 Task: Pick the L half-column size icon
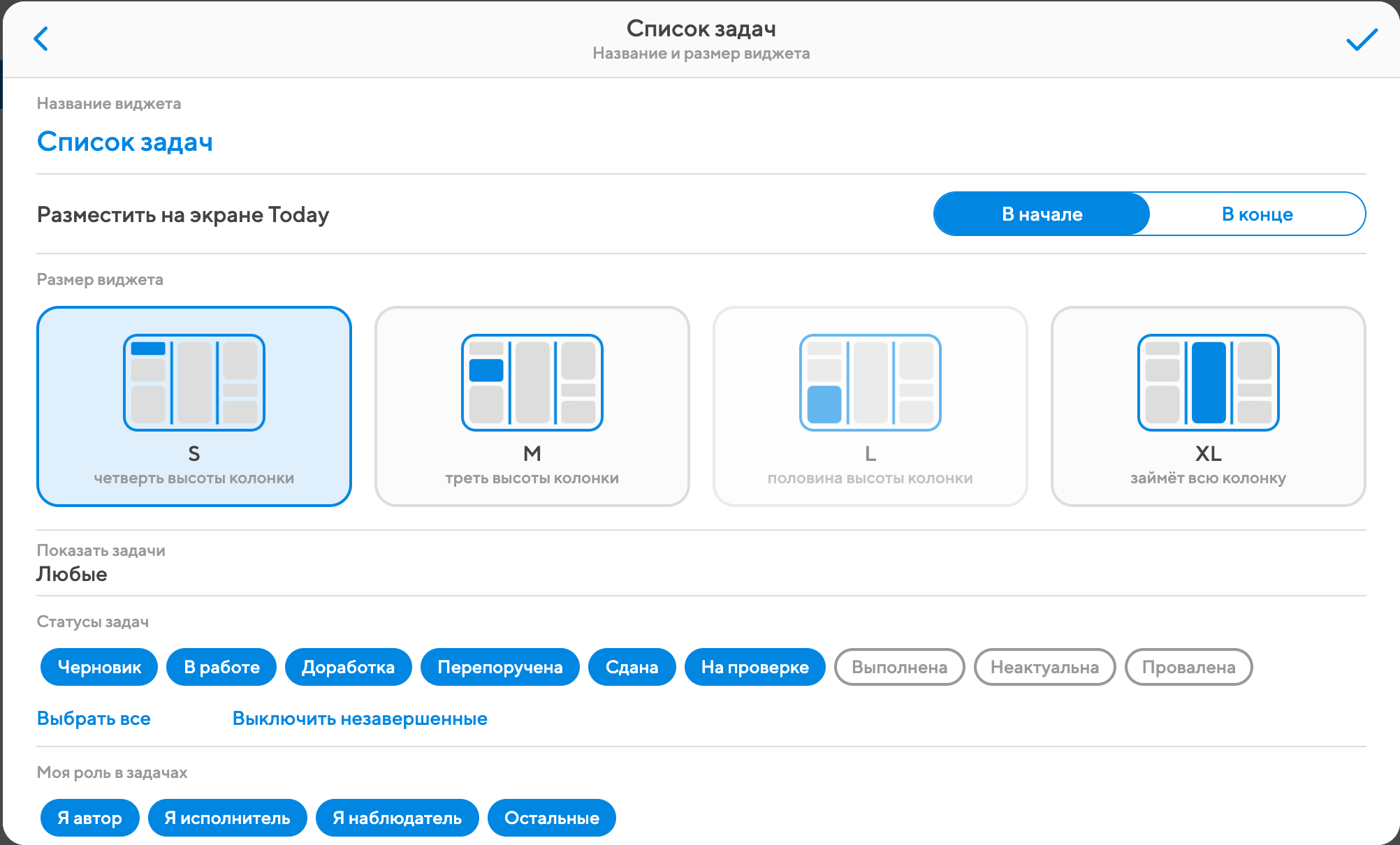click(x=870, y=383)
